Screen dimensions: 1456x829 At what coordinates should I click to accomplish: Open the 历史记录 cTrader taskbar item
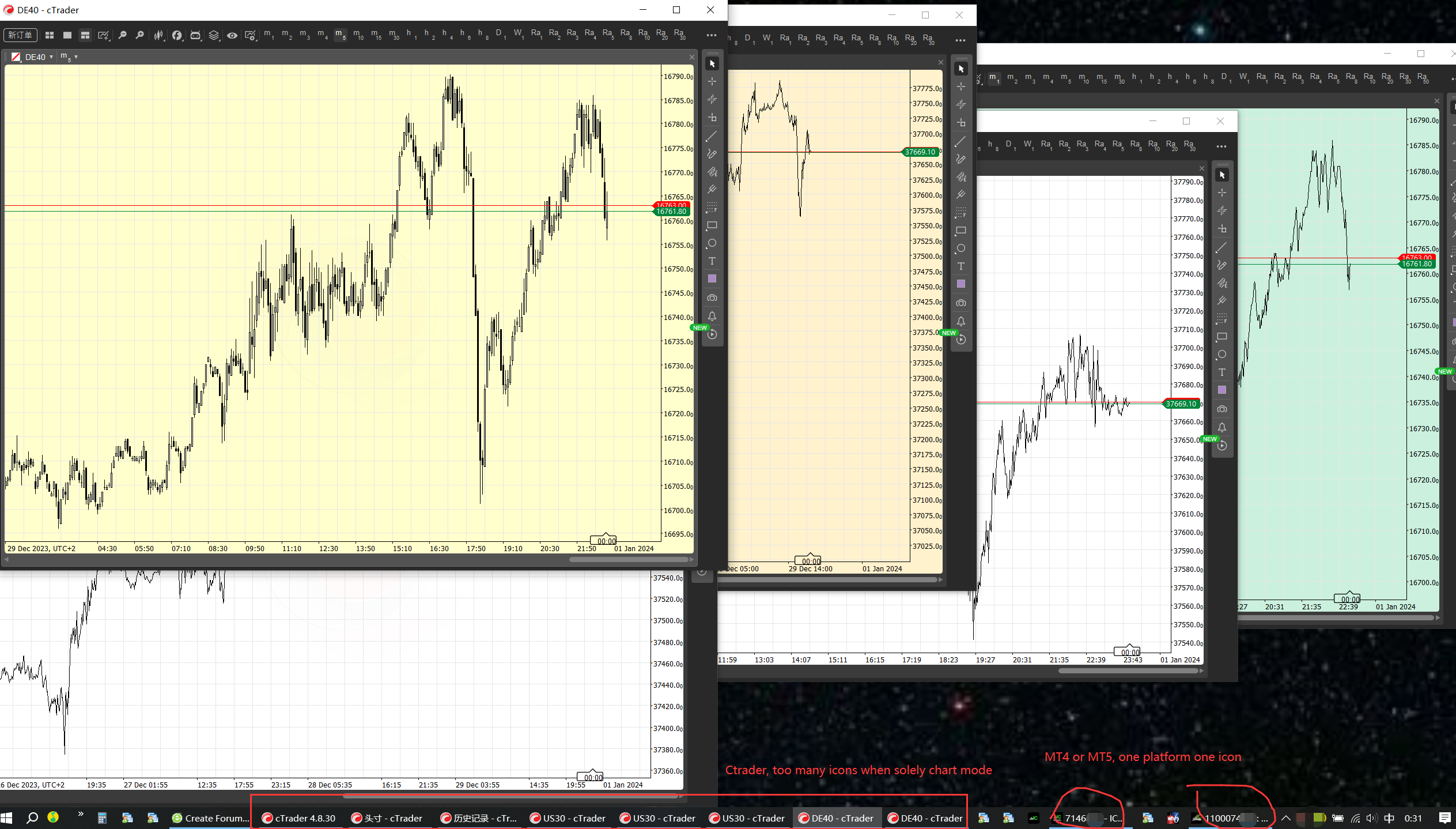tap(478, 818)
